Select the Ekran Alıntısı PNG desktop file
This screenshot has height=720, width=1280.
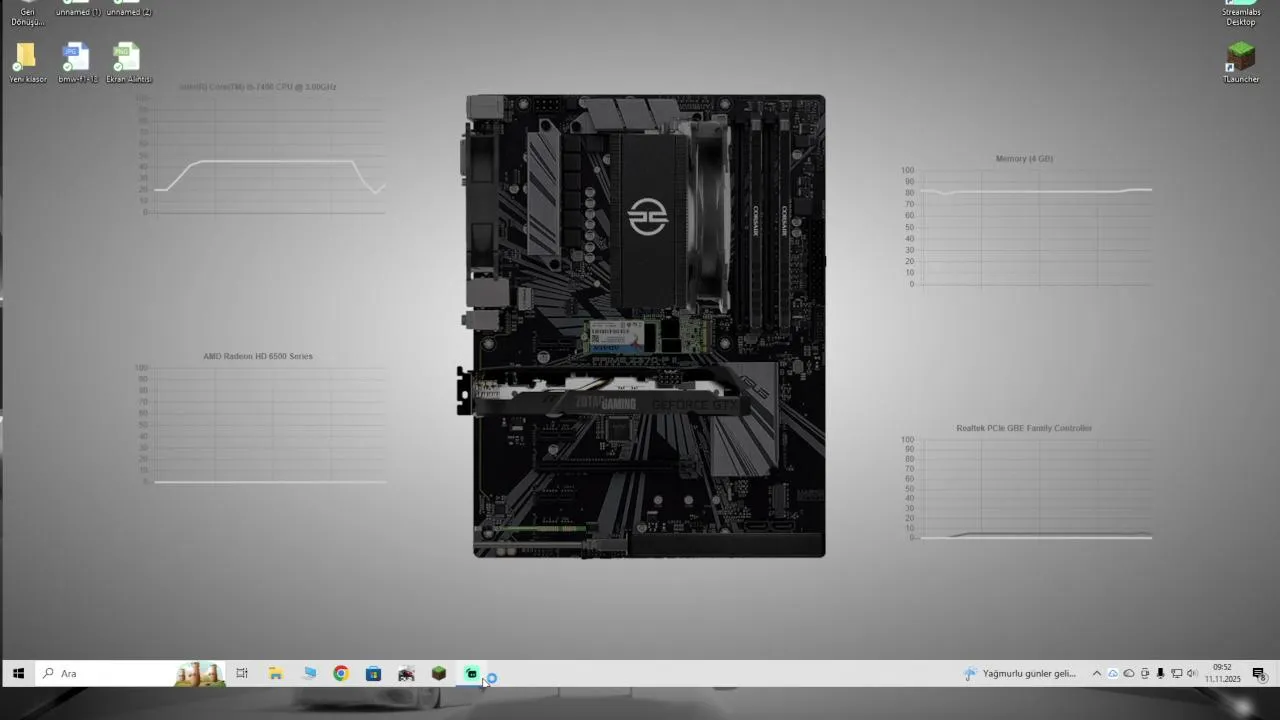(128, 63)
